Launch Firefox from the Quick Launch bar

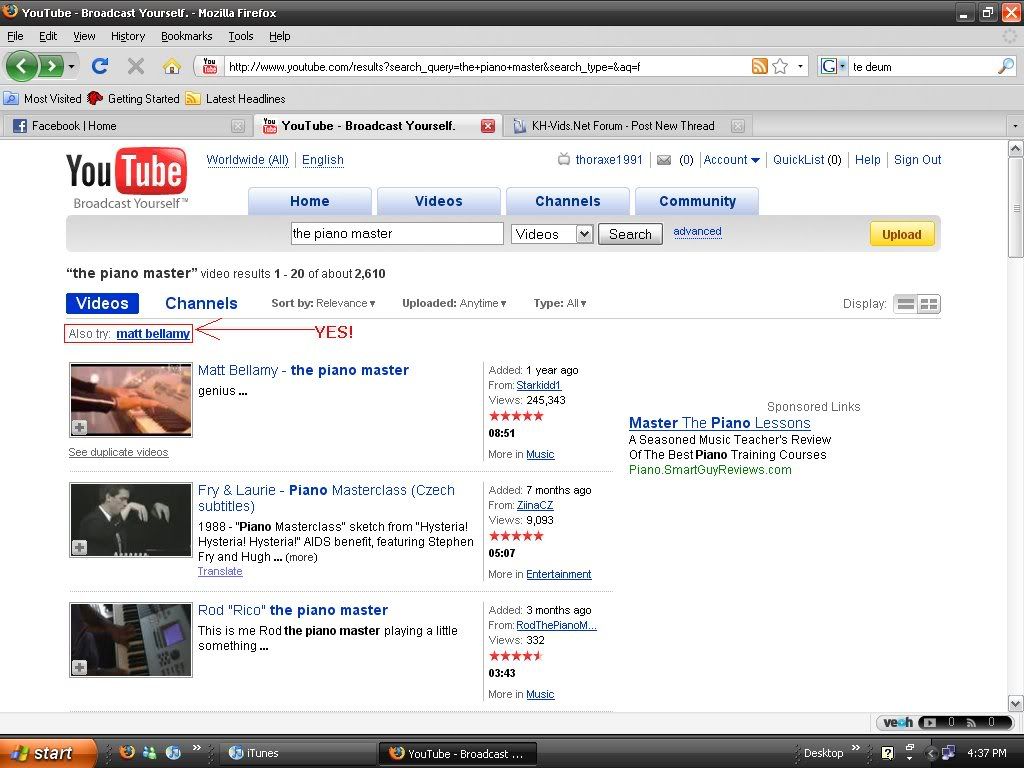(127, 752)
